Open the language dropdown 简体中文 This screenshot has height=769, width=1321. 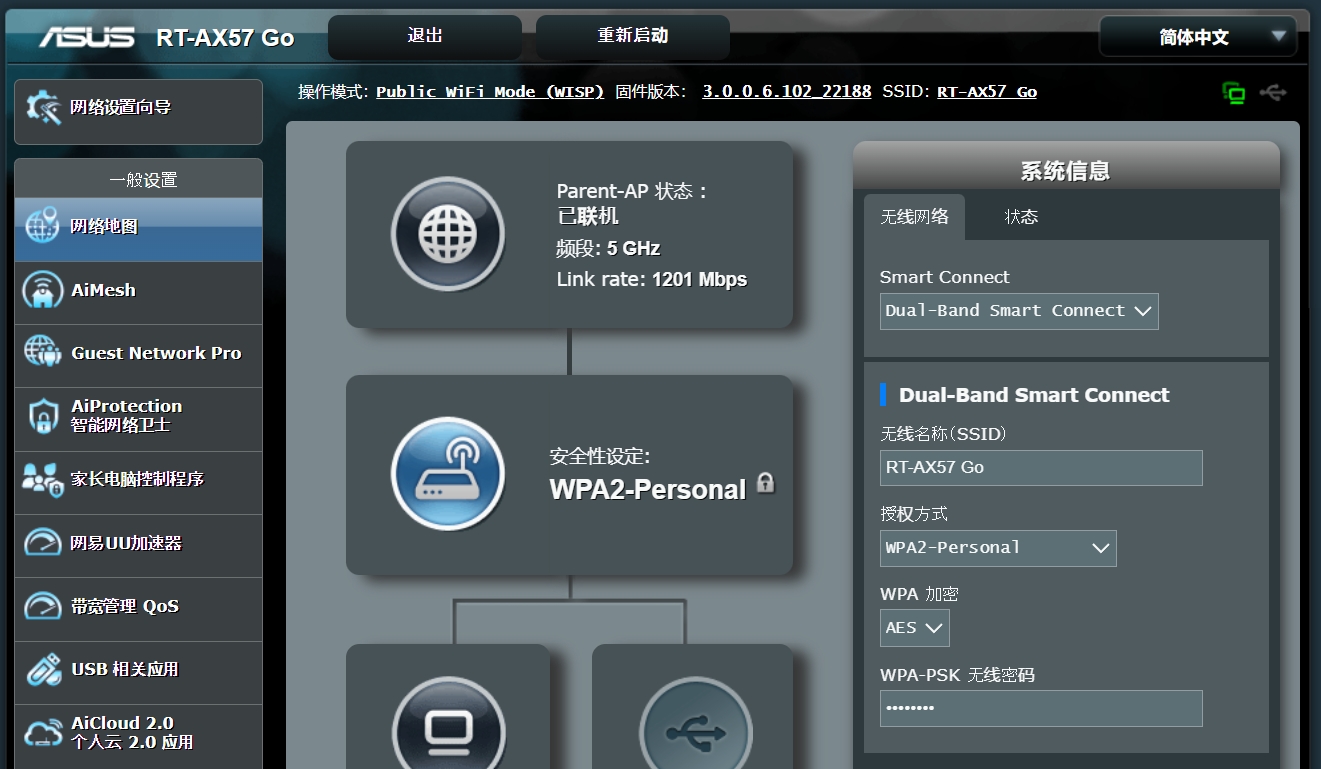(1198, 37)
